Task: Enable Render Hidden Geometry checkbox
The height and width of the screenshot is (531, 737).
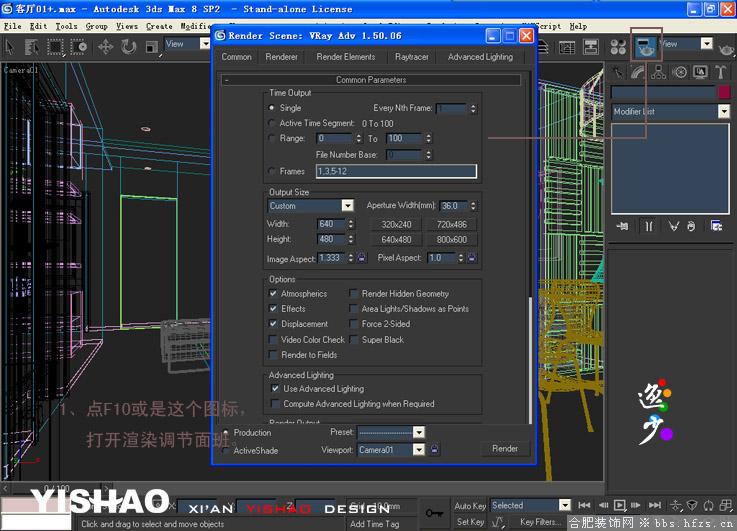Action: coord(353,293)
